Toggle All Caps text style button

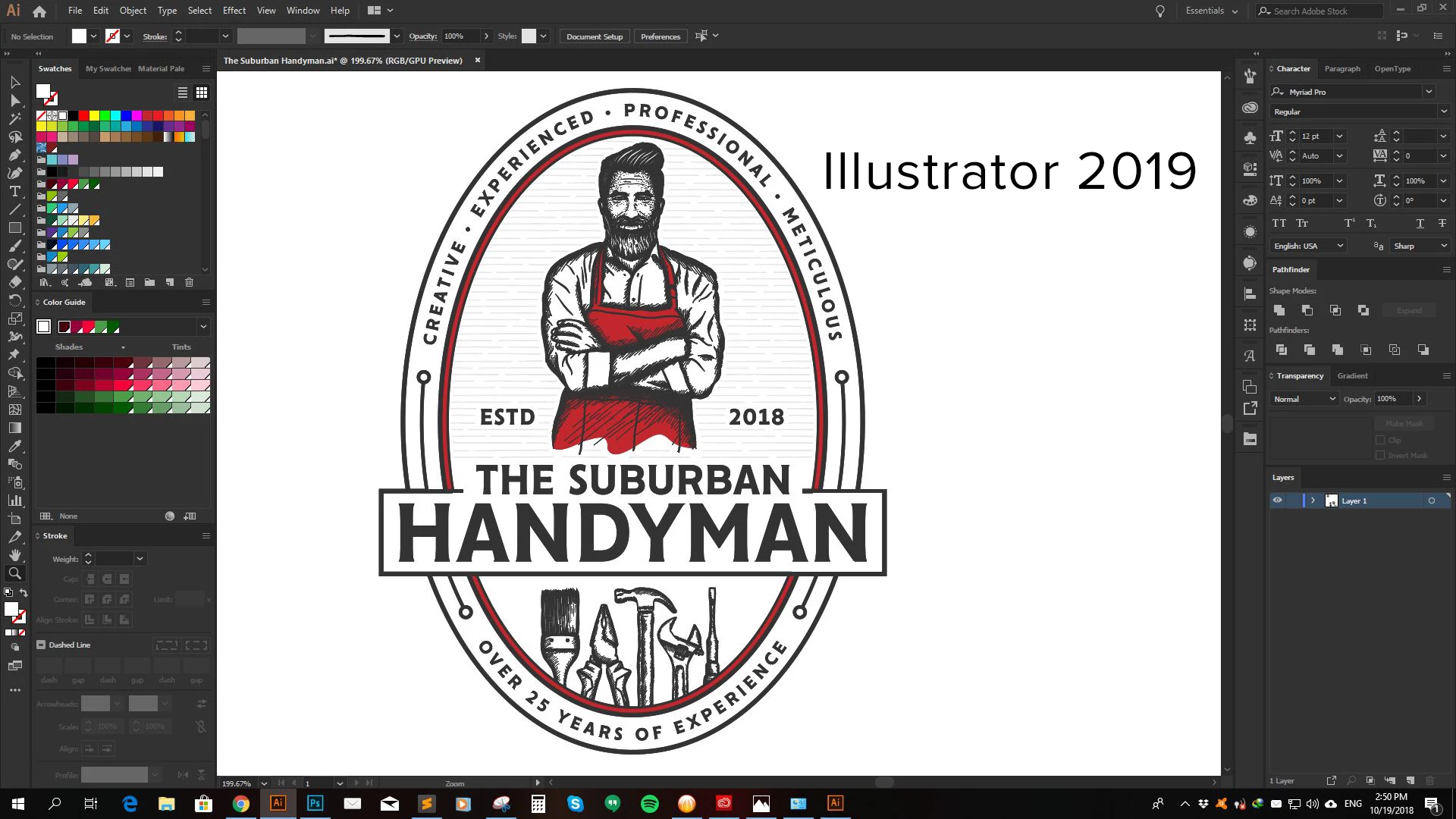(1279, 223)
